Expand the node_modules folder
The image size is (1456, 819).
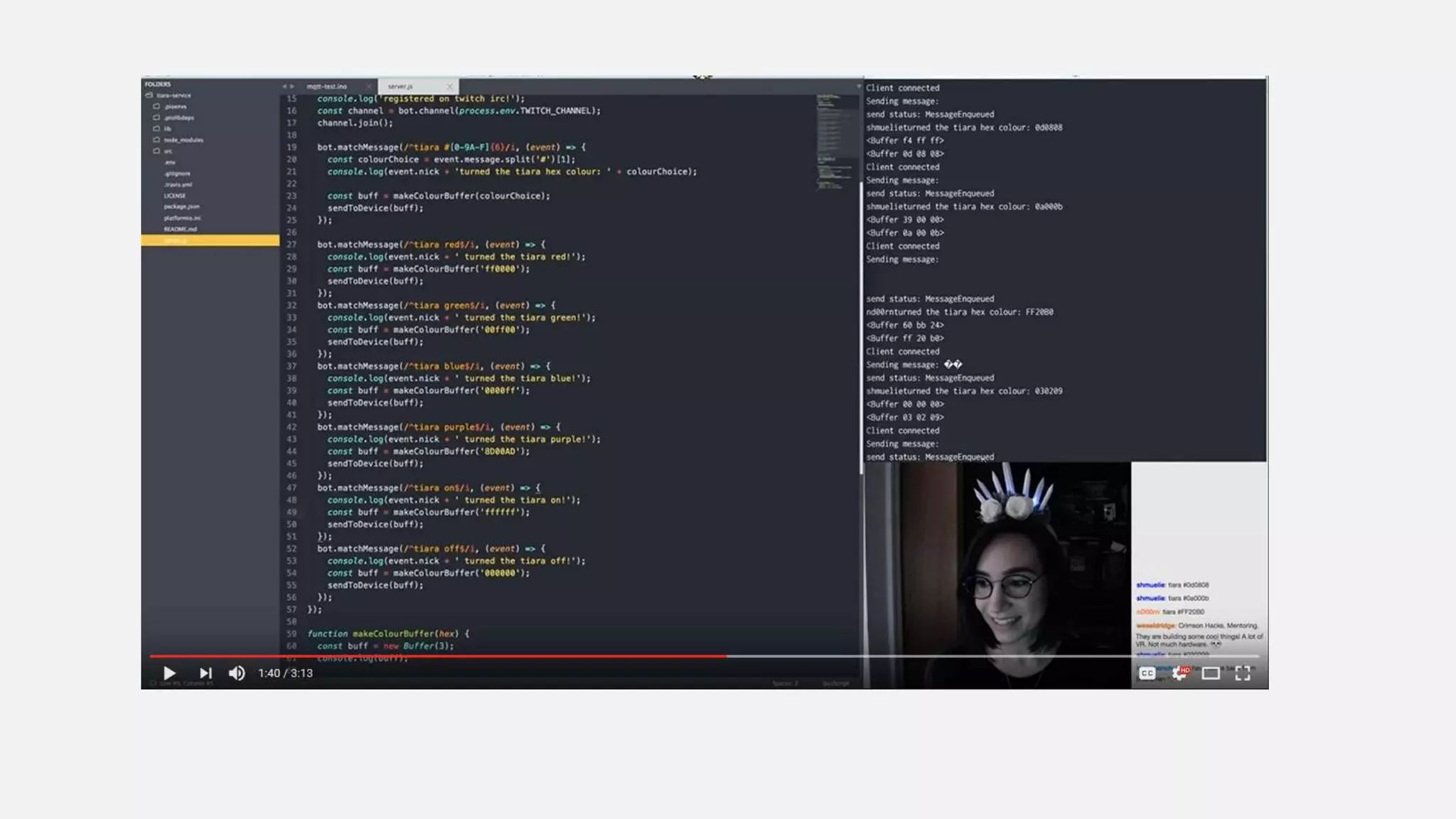pyautogui.click(x=183, y=140)
